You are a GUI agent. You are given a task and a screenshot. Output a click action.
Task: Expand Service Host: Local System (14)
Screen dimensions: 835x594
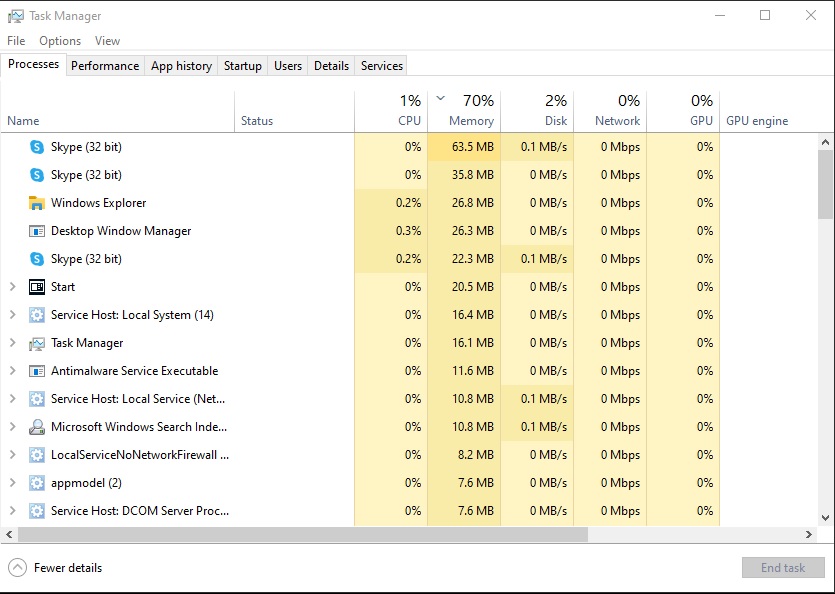[x=13, y=315]
